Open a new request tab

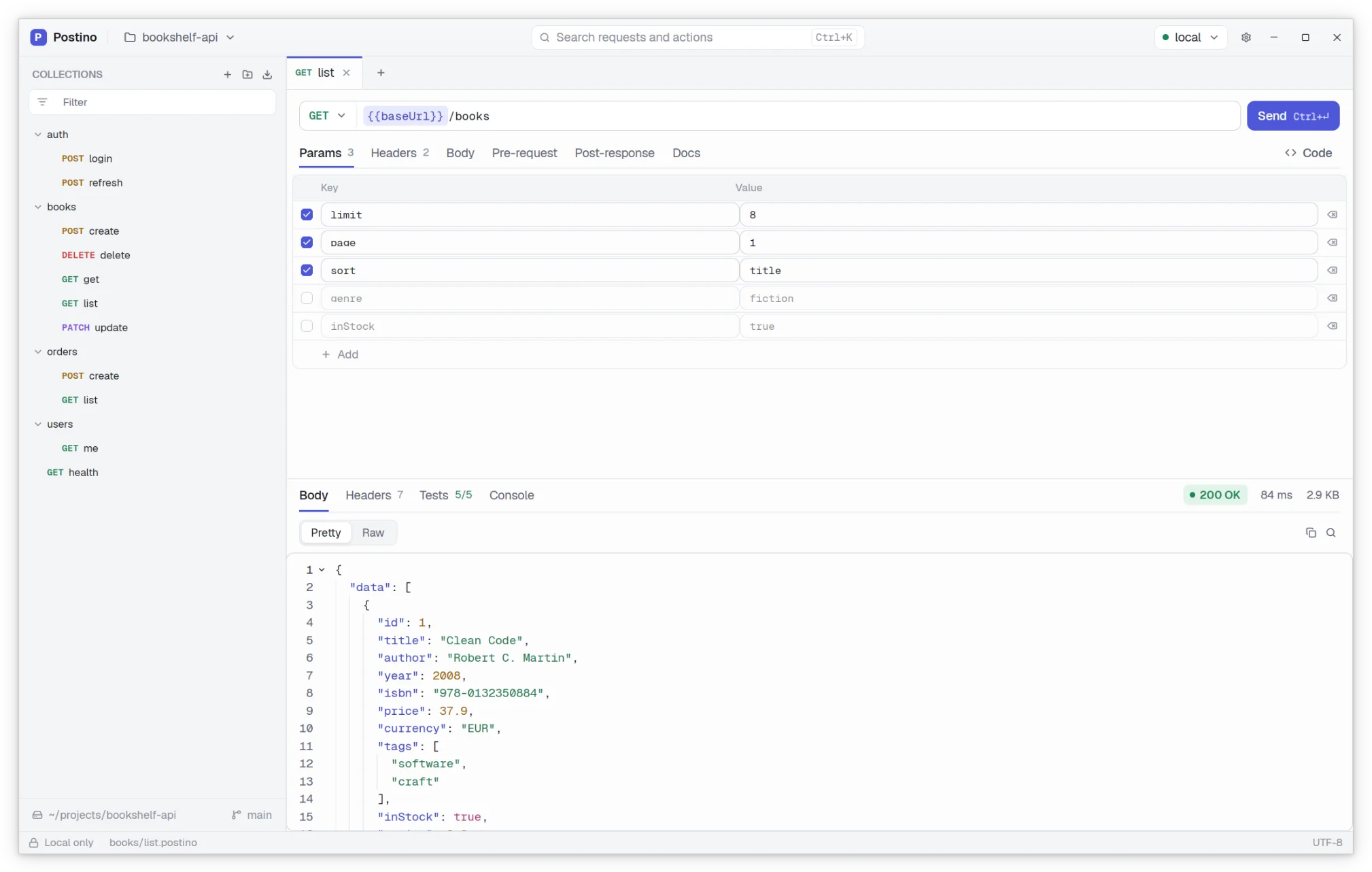click(381, 73)
